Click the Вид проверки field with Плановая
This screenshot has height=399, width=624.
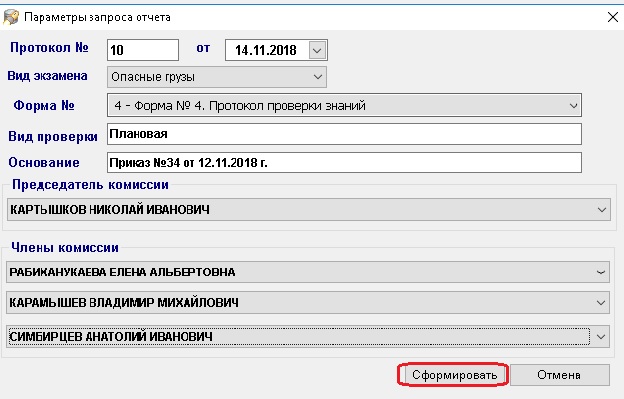pos(344,134)
